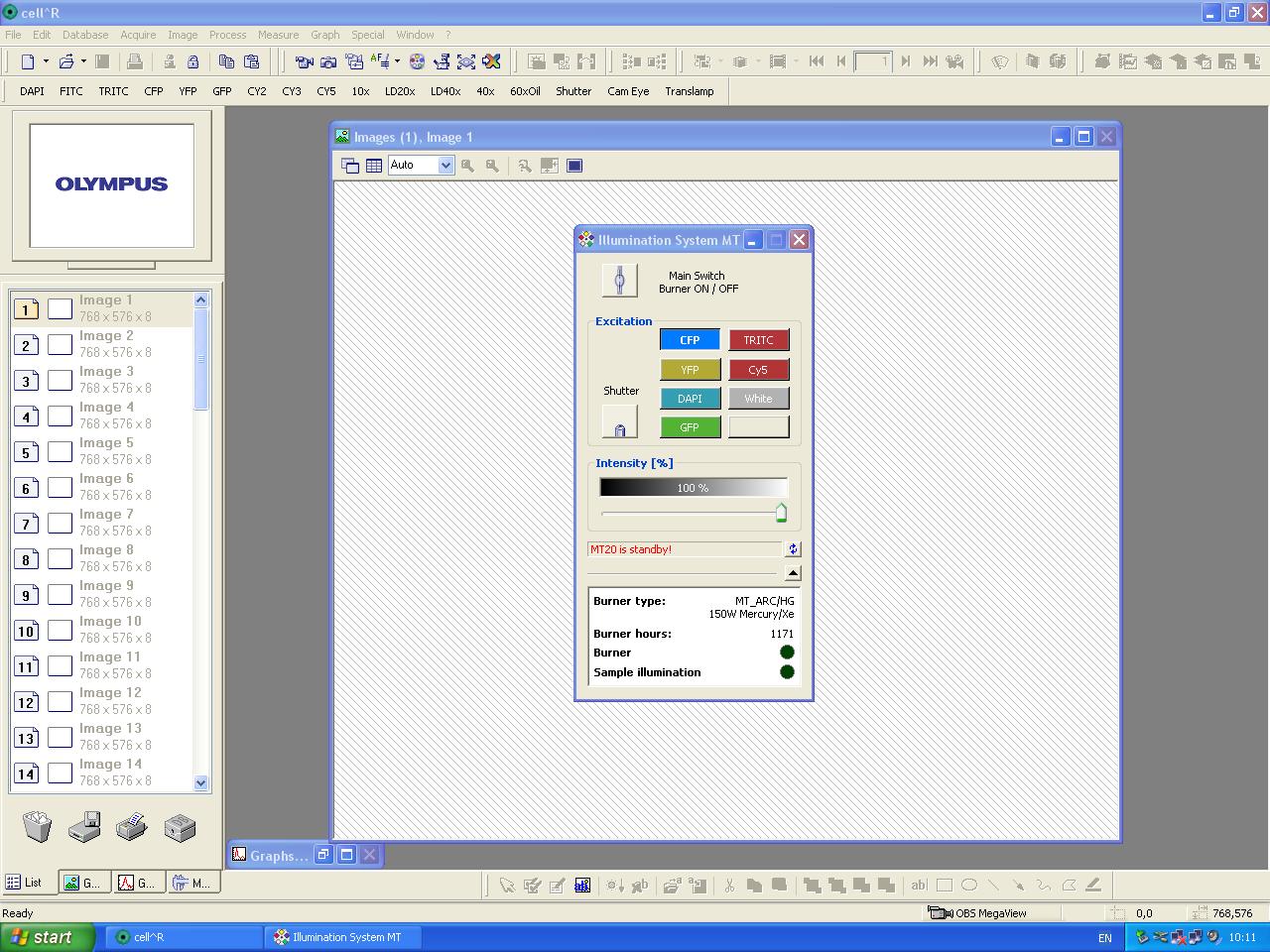Collapse the burner details panel arrow
The image size is (1270, 952).
click(792, 573)
